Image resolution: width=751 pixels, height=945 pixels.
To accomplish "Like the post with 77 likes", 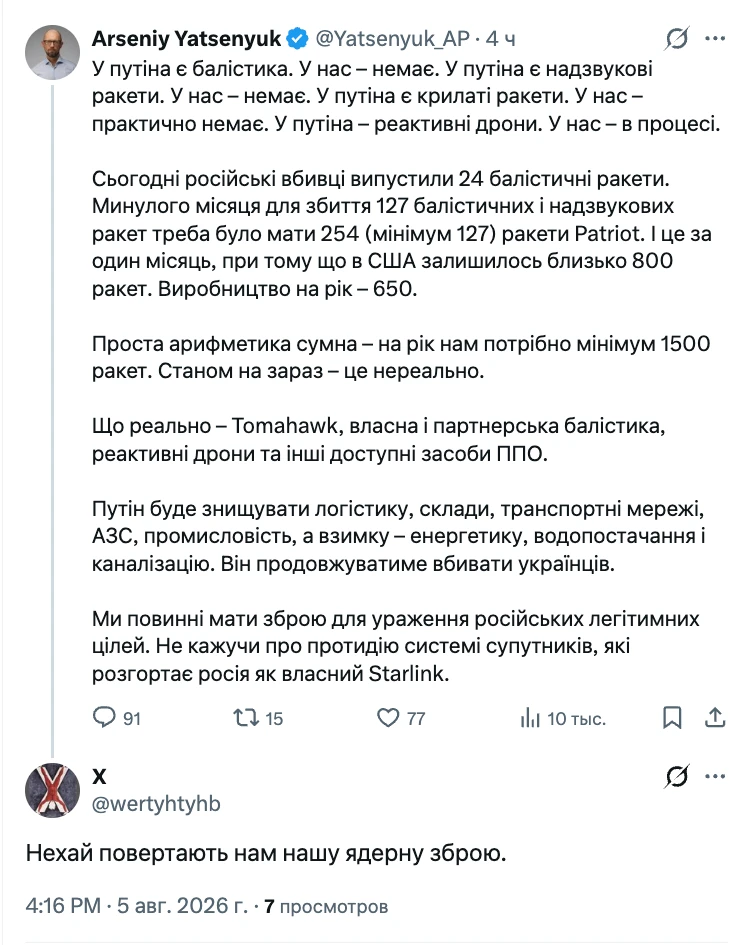I will point(401,718).
